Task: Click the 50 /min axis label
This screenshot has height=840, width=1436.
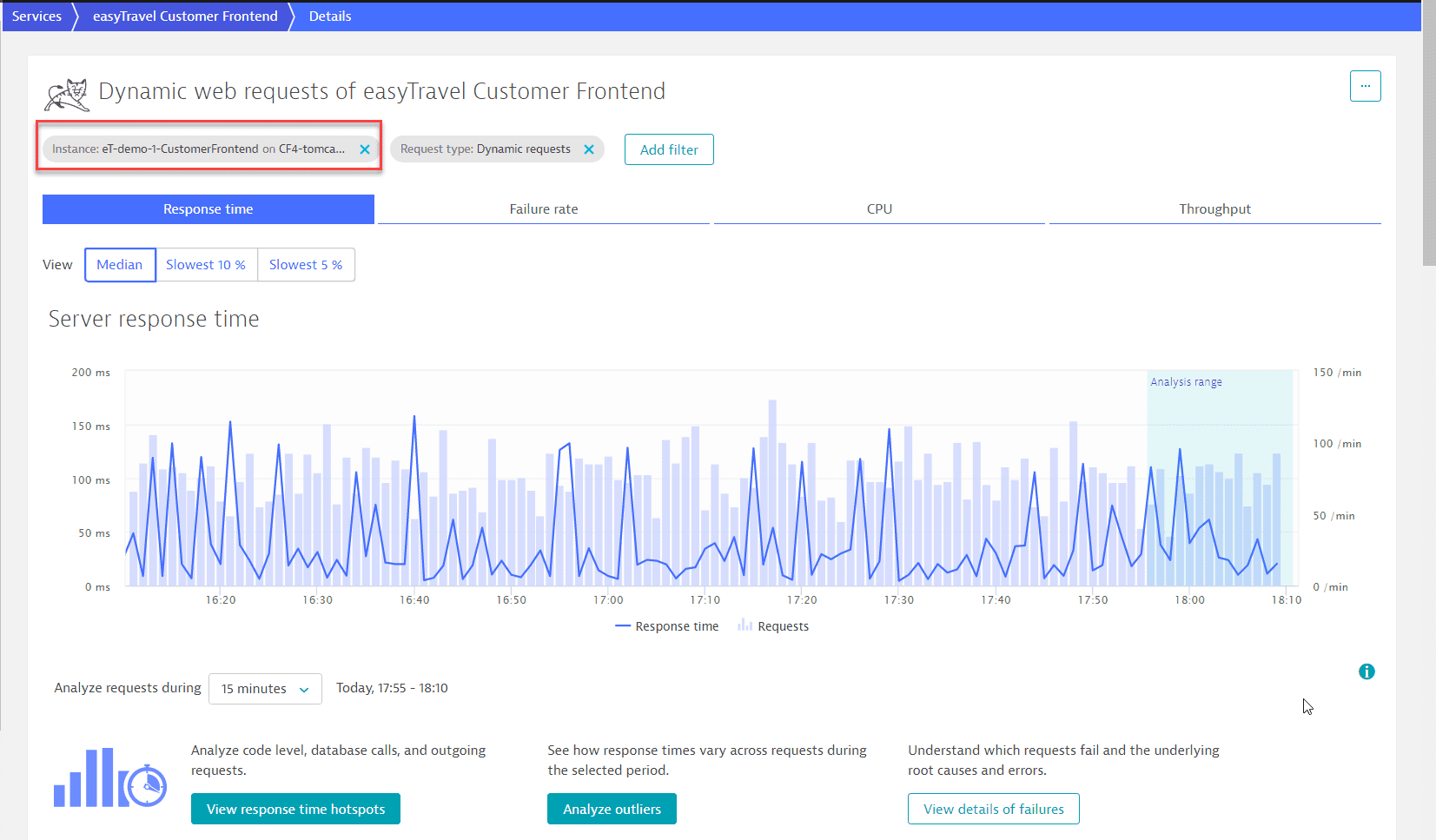Action: click(1333, 516)
